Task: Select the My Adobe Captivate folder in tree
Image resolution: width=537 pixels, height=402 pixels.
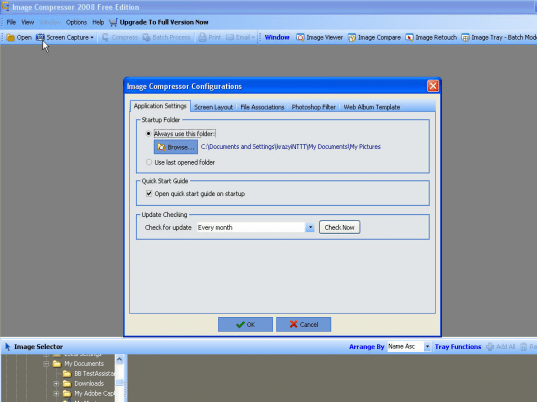Action: pyautogui.click(x=94, y=393)
